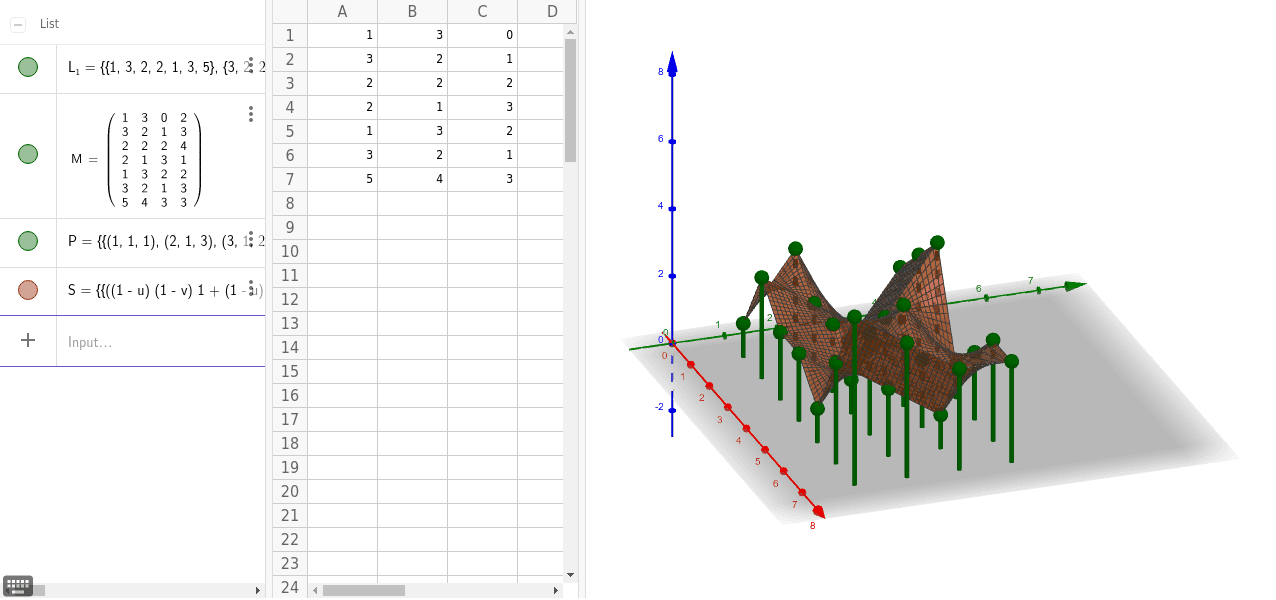Click the plus icon beside Input
The height and width of the screenshot is (600, 1276).
pos(28,341)
